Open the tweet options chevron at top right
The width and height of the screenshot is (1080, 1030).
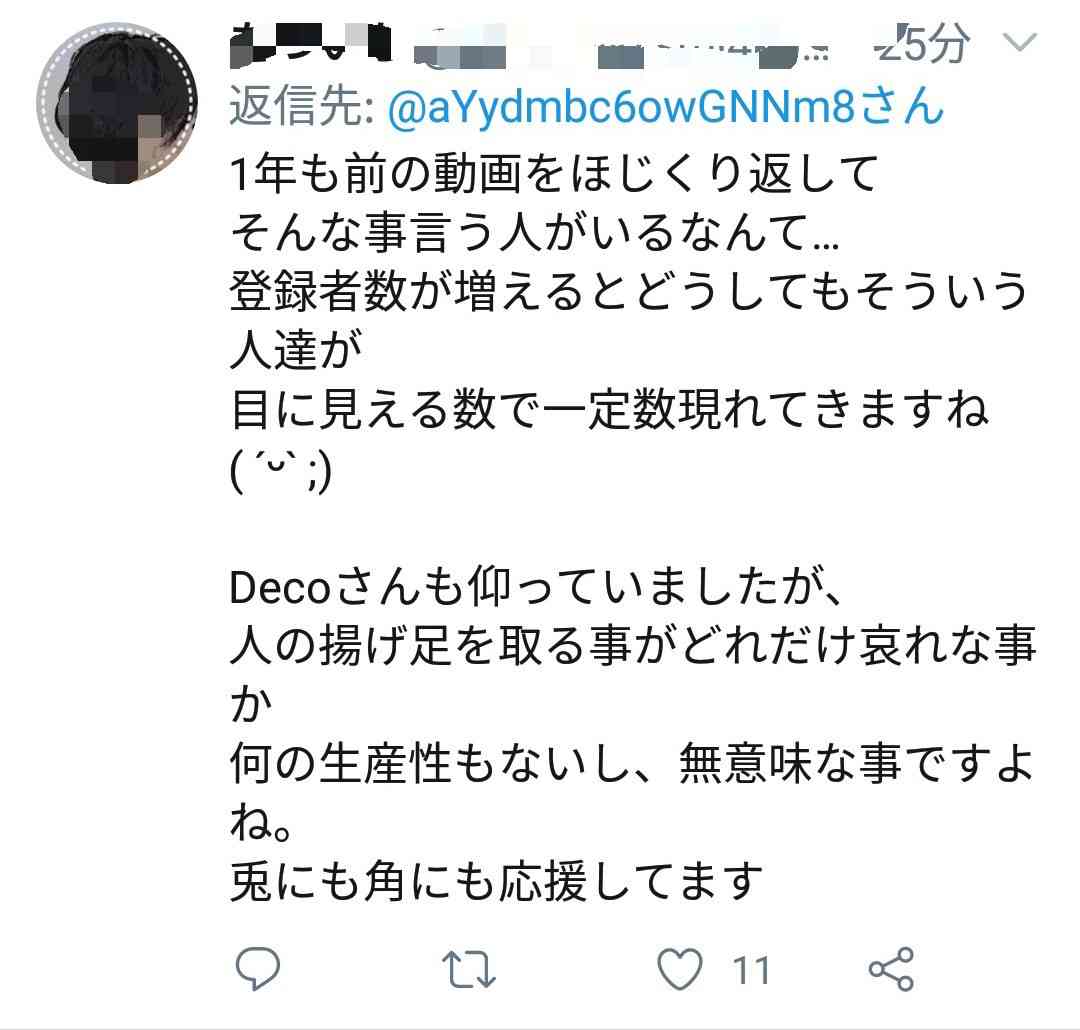coord(1019,43)
